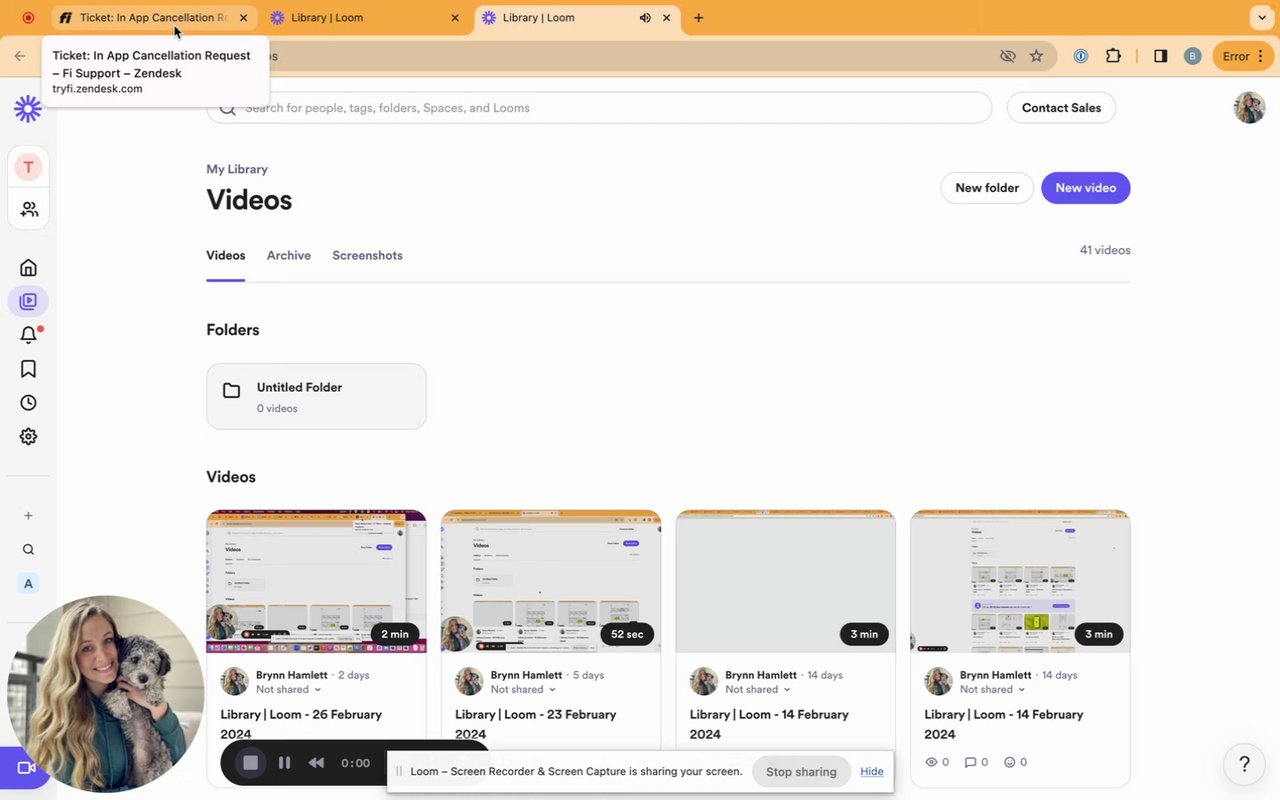Viewport: 1280px width, 800px height.
Task: Open the account avatar menu in Loom header
Action: (1250, 108)
